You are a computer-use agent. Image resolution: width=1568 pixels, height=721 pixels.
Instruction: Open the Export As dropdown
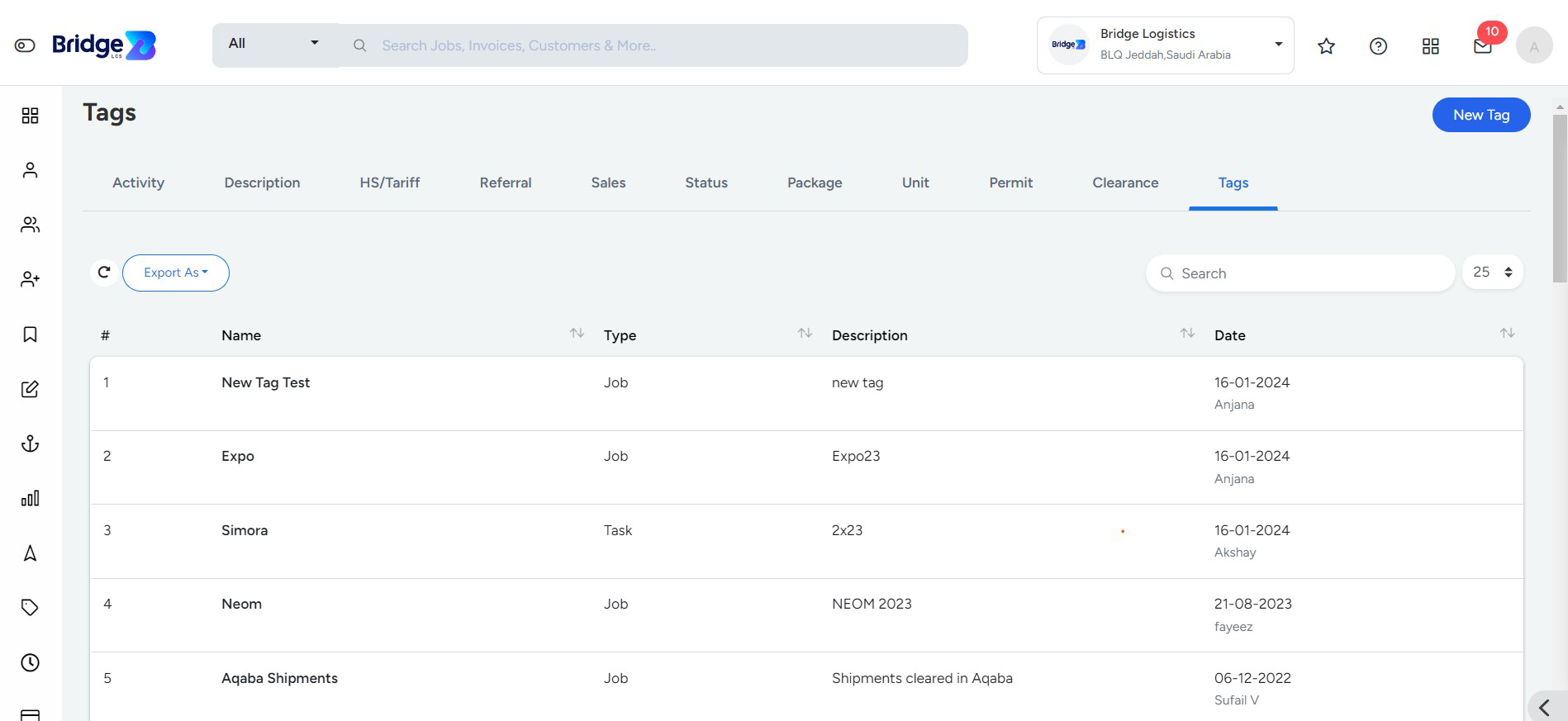click(176, 273)
